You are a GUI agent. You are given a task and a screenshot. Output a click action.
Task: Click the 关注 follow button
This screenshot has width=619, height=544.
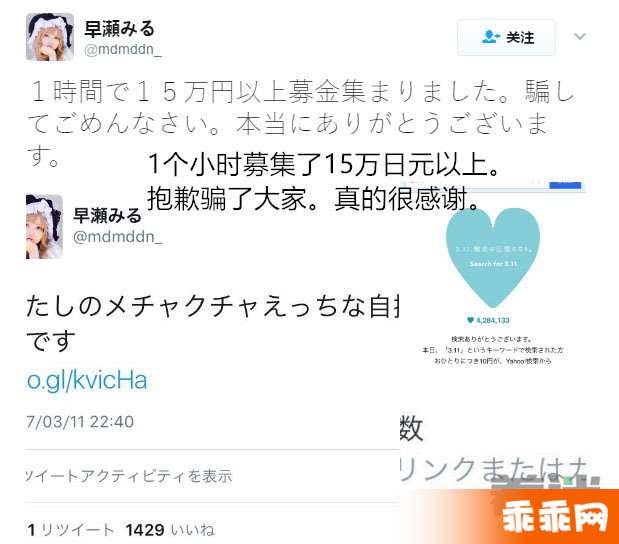tap(506, 37)
